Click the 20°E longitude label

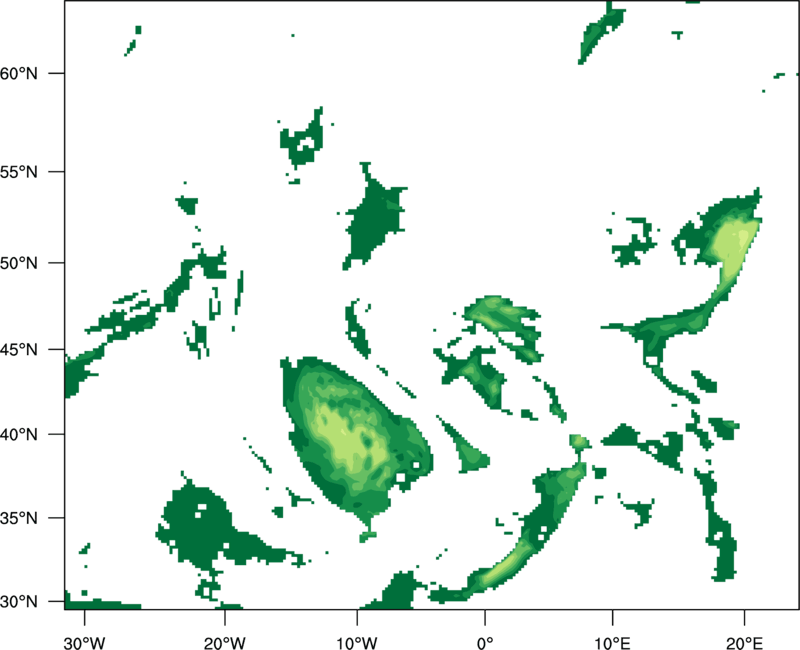pyautogui.click(x=744, y=643)
